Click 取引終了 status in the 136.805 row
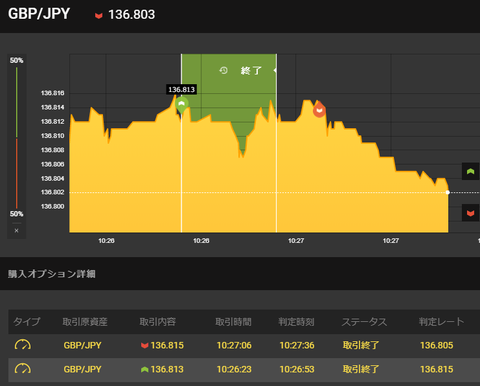480x386 pixels. (x=361, y=345)
